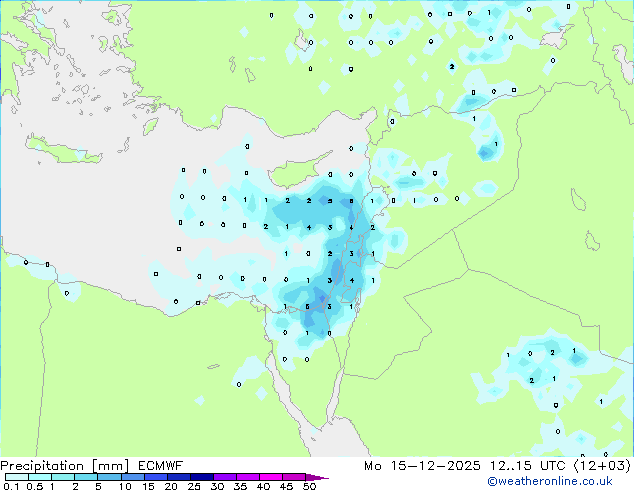Click the 40–45 mm magenta legend swatch
This screenshot has width=634, height=490.
tap(271, 477)
